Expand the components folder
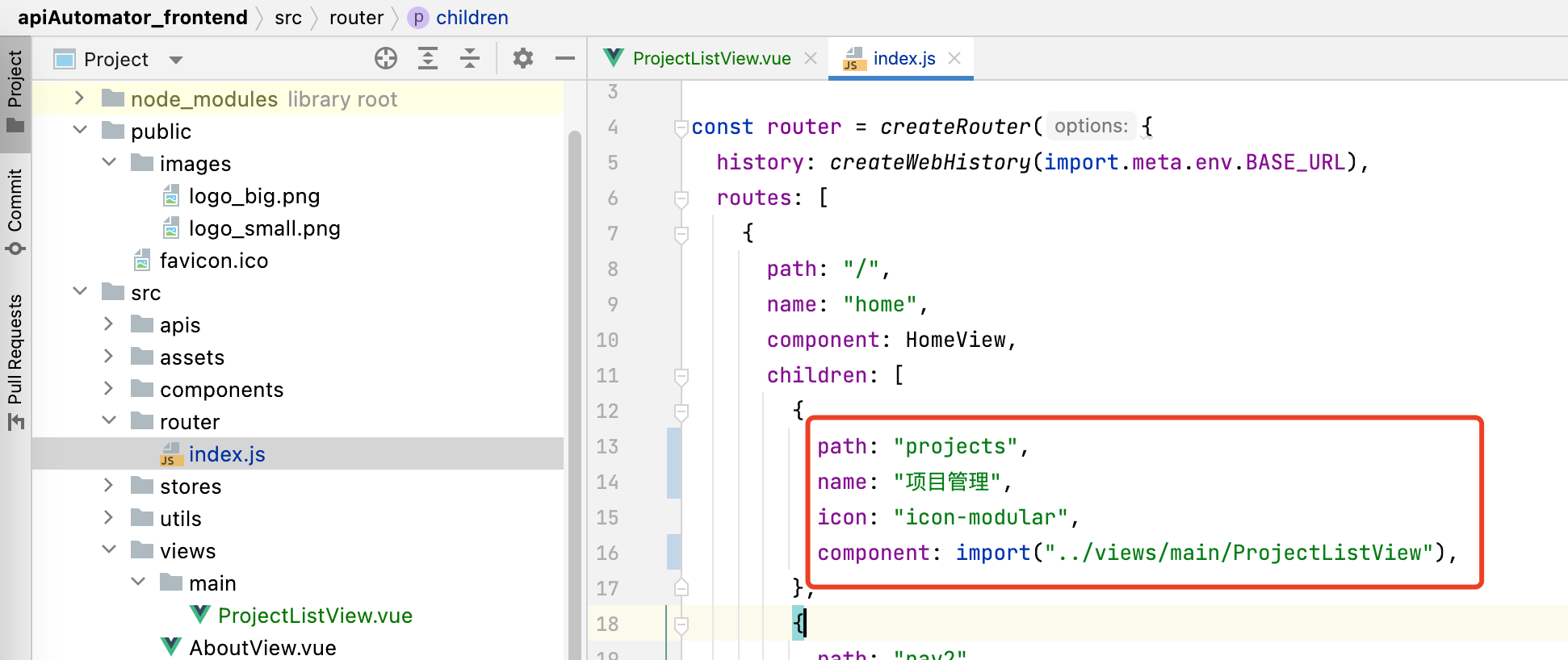The width and height of the screenshot is (1568, 660). [x=108, y=389]
